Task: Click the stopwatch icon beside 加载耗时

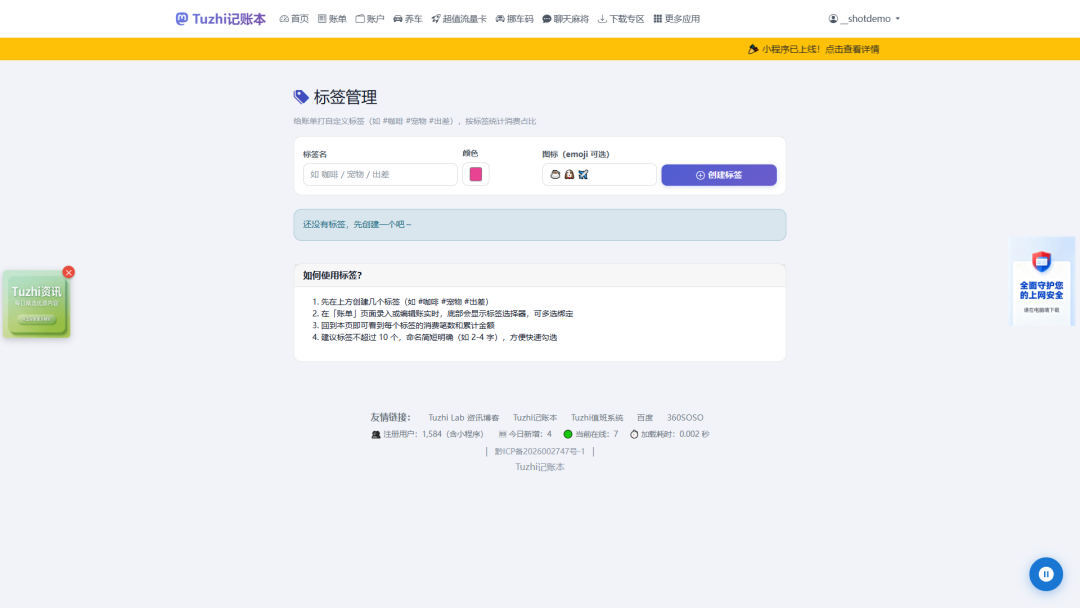Action: click(x=634, y=434)
